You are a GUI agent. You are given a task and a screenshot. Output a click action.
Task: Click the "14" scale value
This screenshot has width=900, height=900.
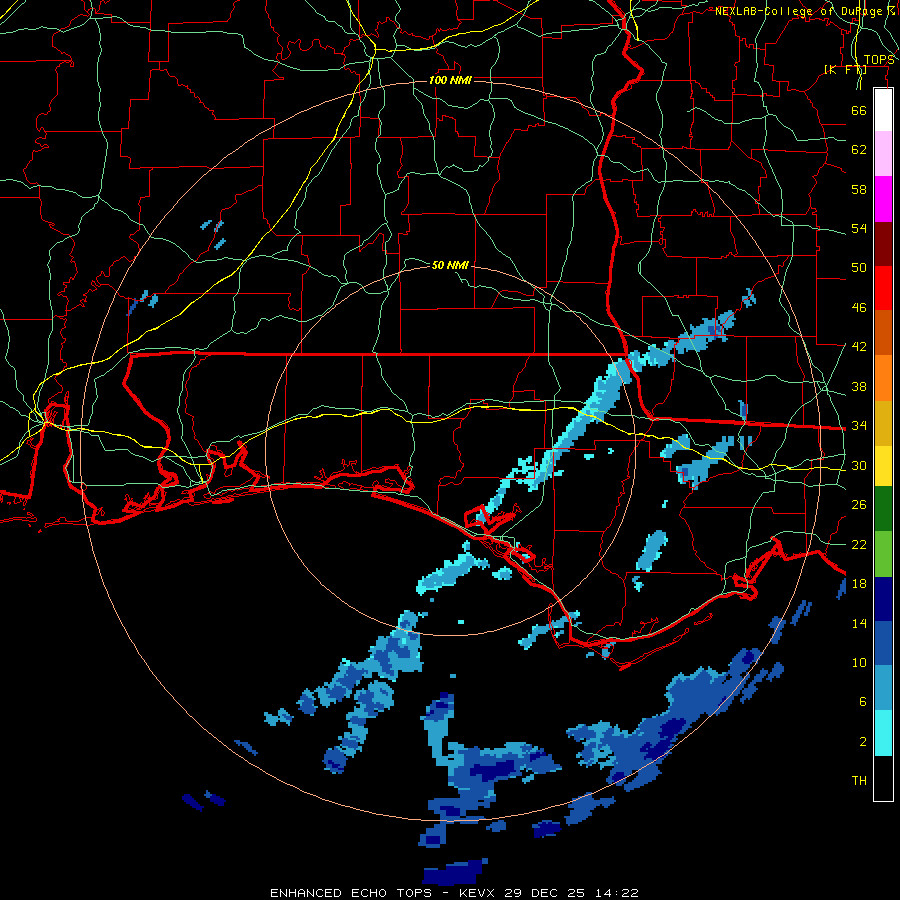click(x=859, y=623)
